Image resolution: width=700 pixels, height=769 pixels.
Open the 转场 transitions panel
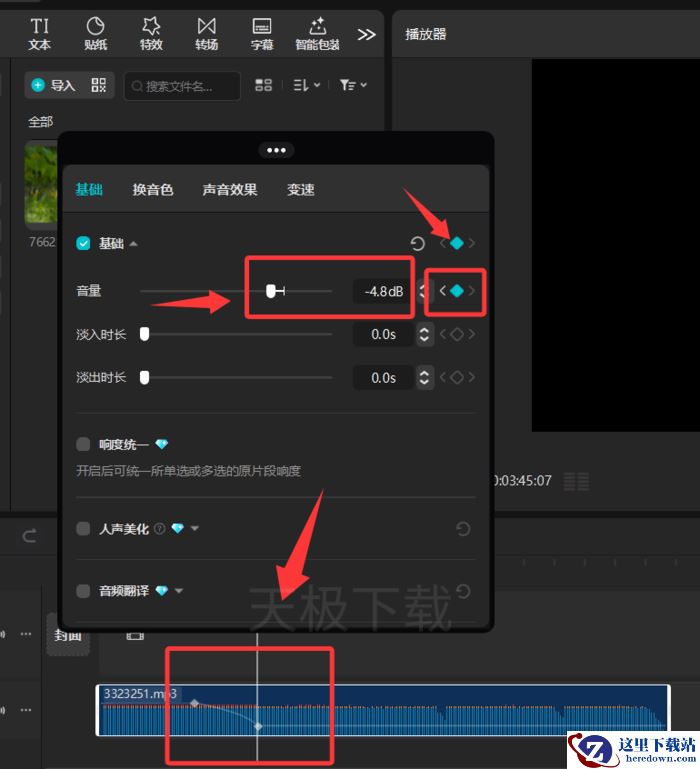(x=207, y=34)
